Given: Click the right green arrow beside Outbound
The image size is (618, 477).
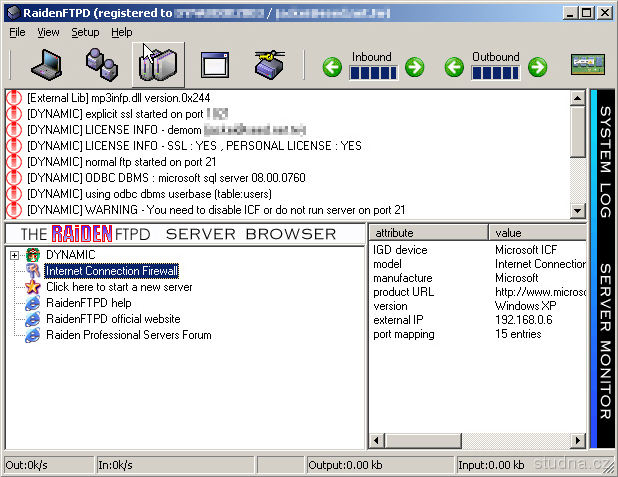Looking at the screenshot, I should pyautogui.click(x=537, y=67).
